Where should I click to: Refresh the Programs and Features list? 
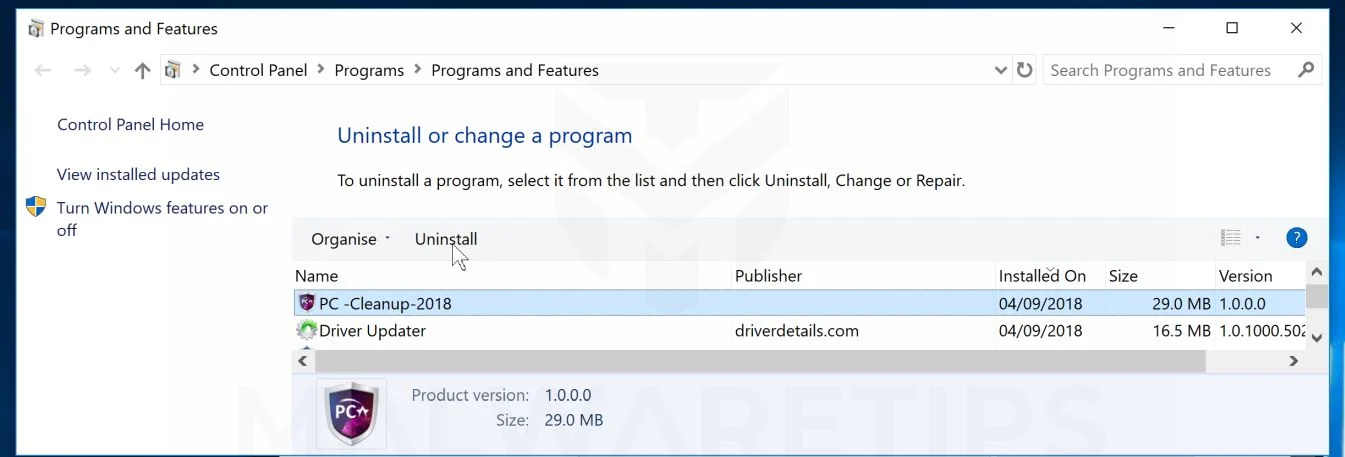point(1024,70)
